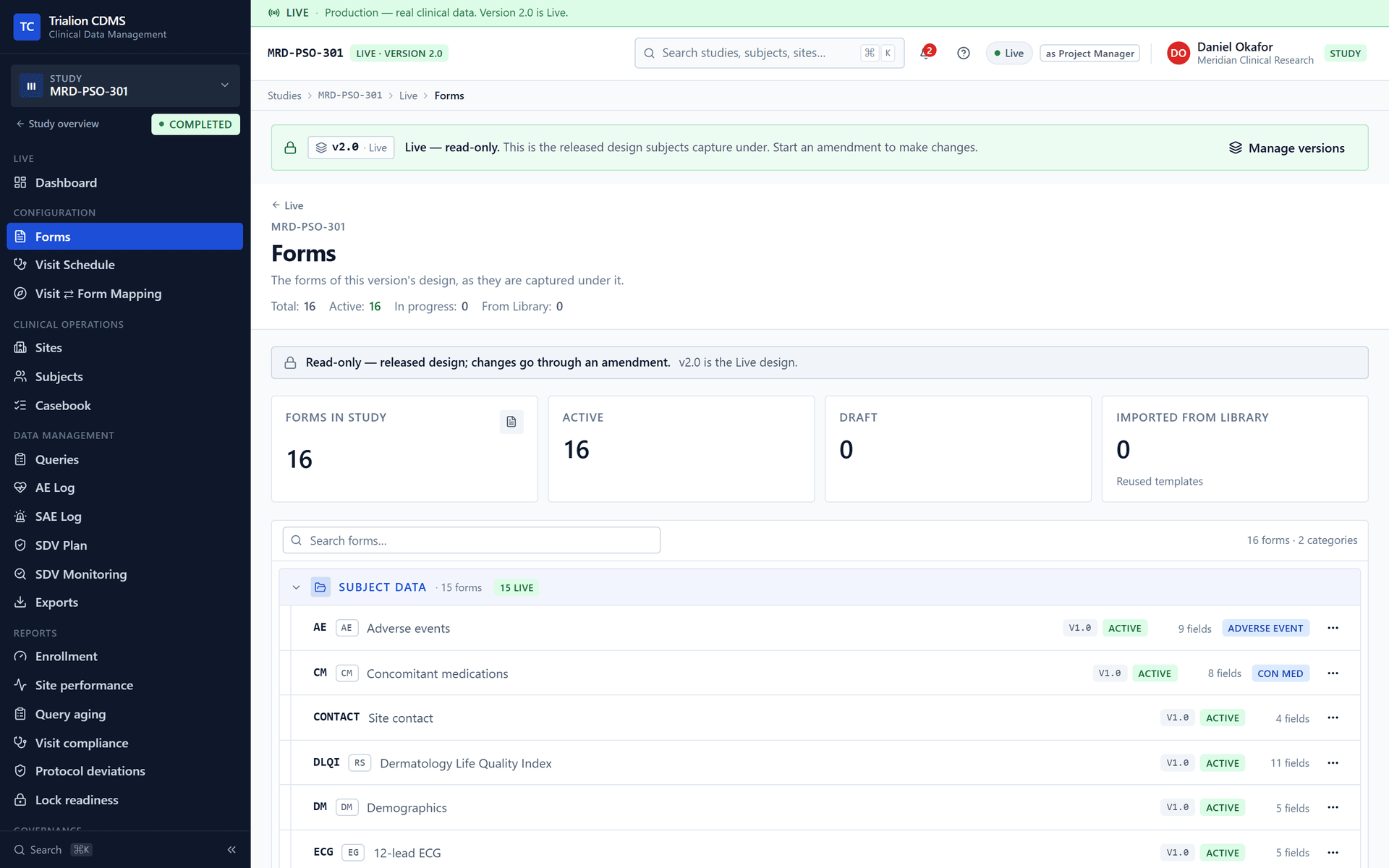Open the as Project Manager role selector
The width and height of the screenshot is (1389, 868).
pos(1089,53)
